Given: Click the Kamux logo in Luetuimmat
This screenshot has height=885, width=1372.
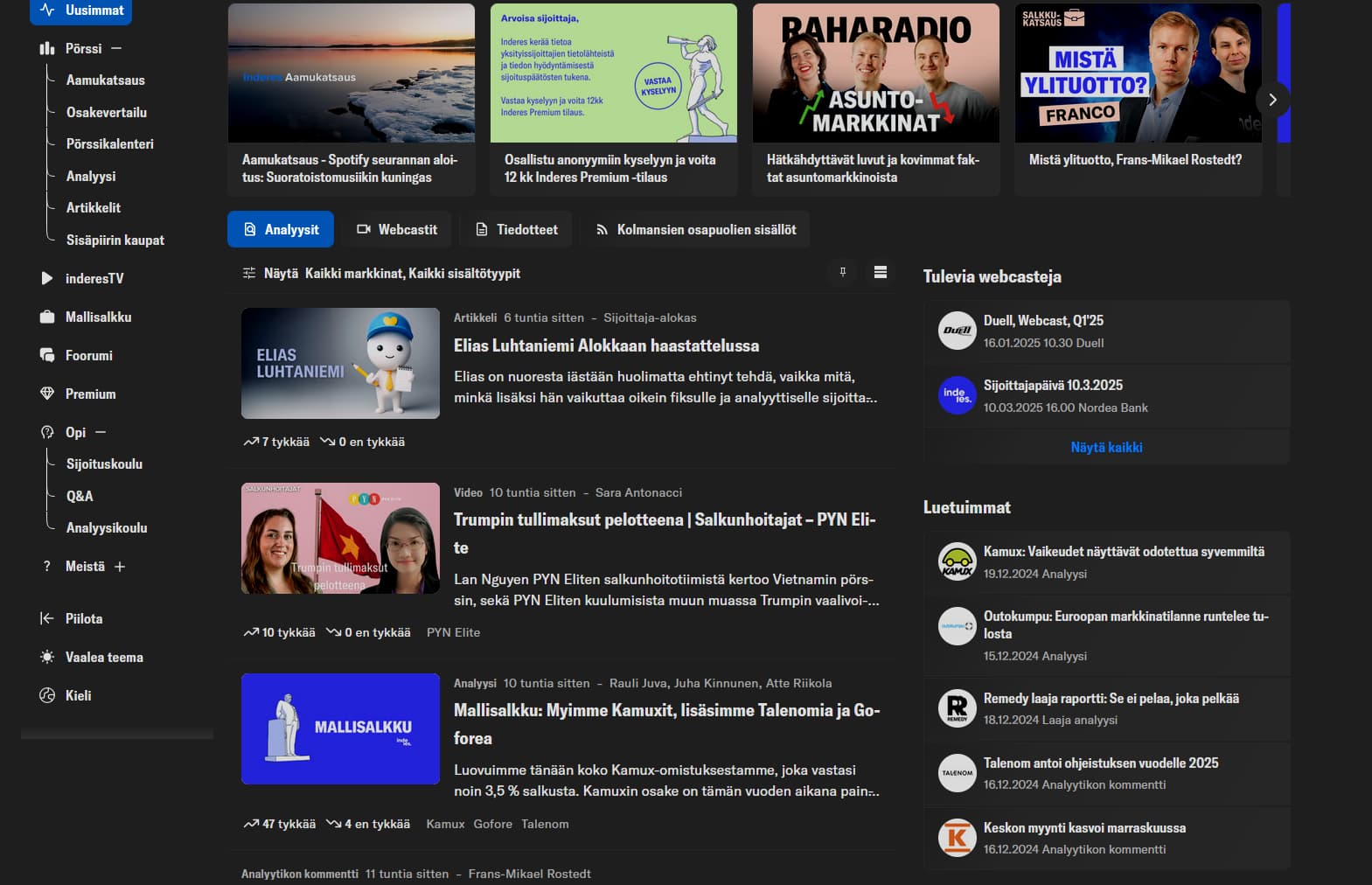Looking at the screenshot, I should click(957, 561).
